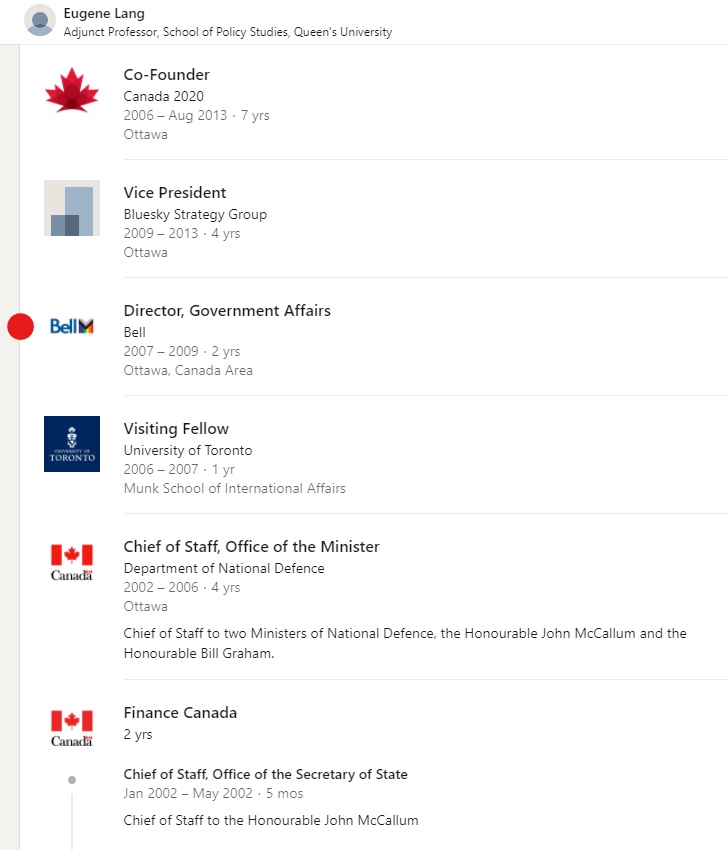
Task: Open the Bell company logo
Action: coord(72,326)
